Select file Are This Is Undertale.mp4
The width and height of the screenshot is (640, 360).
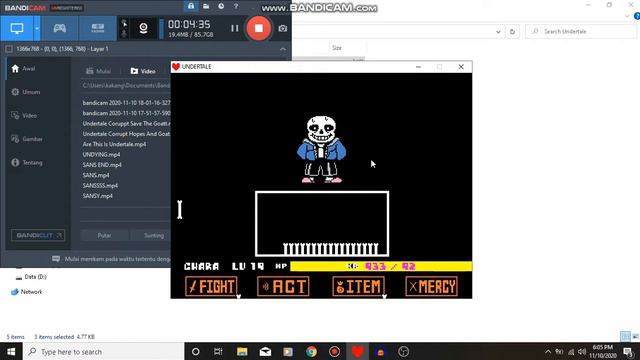pos(114,144)
